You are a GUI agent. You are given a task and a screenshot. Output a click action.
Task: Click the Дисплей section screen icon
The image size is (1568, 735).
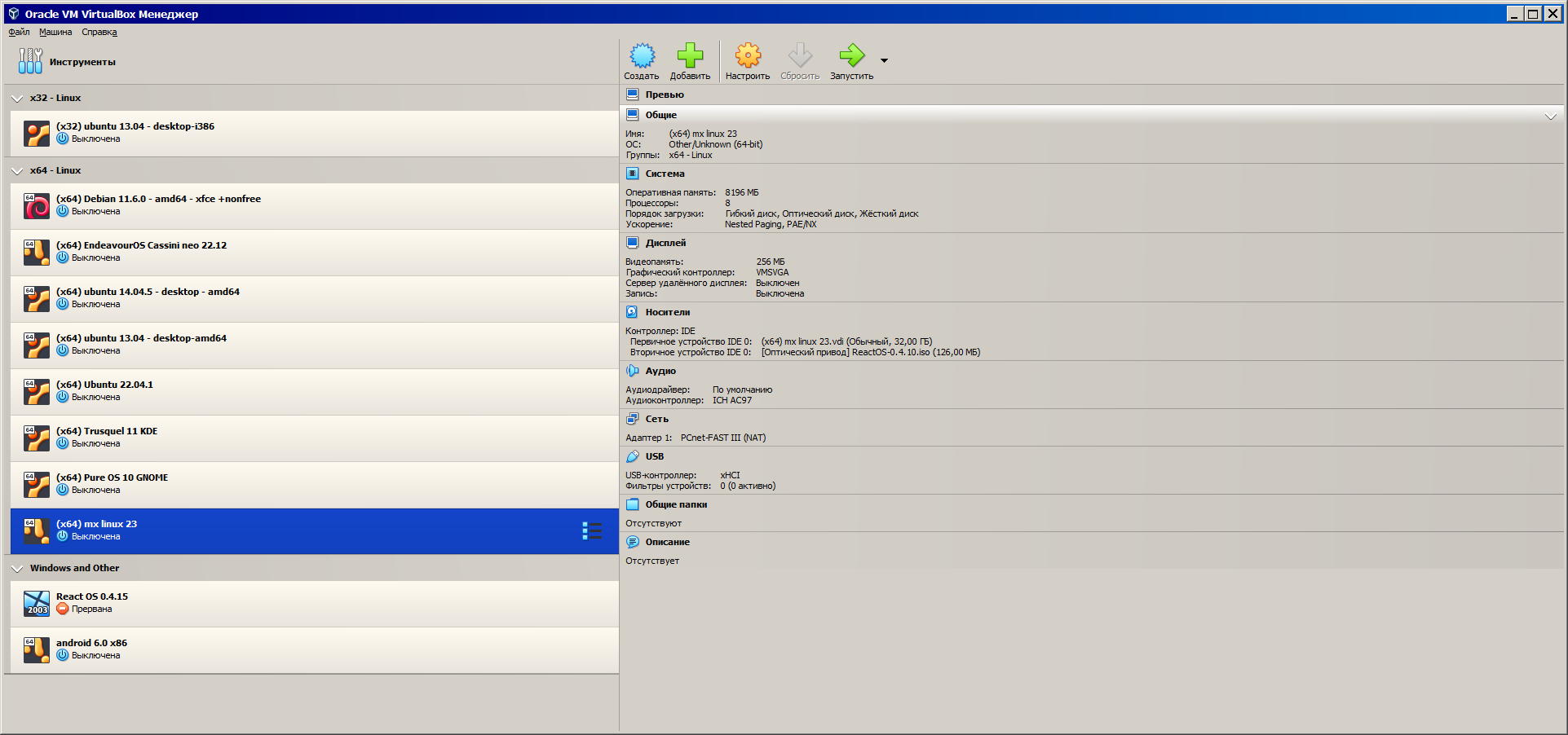point(632,243)
